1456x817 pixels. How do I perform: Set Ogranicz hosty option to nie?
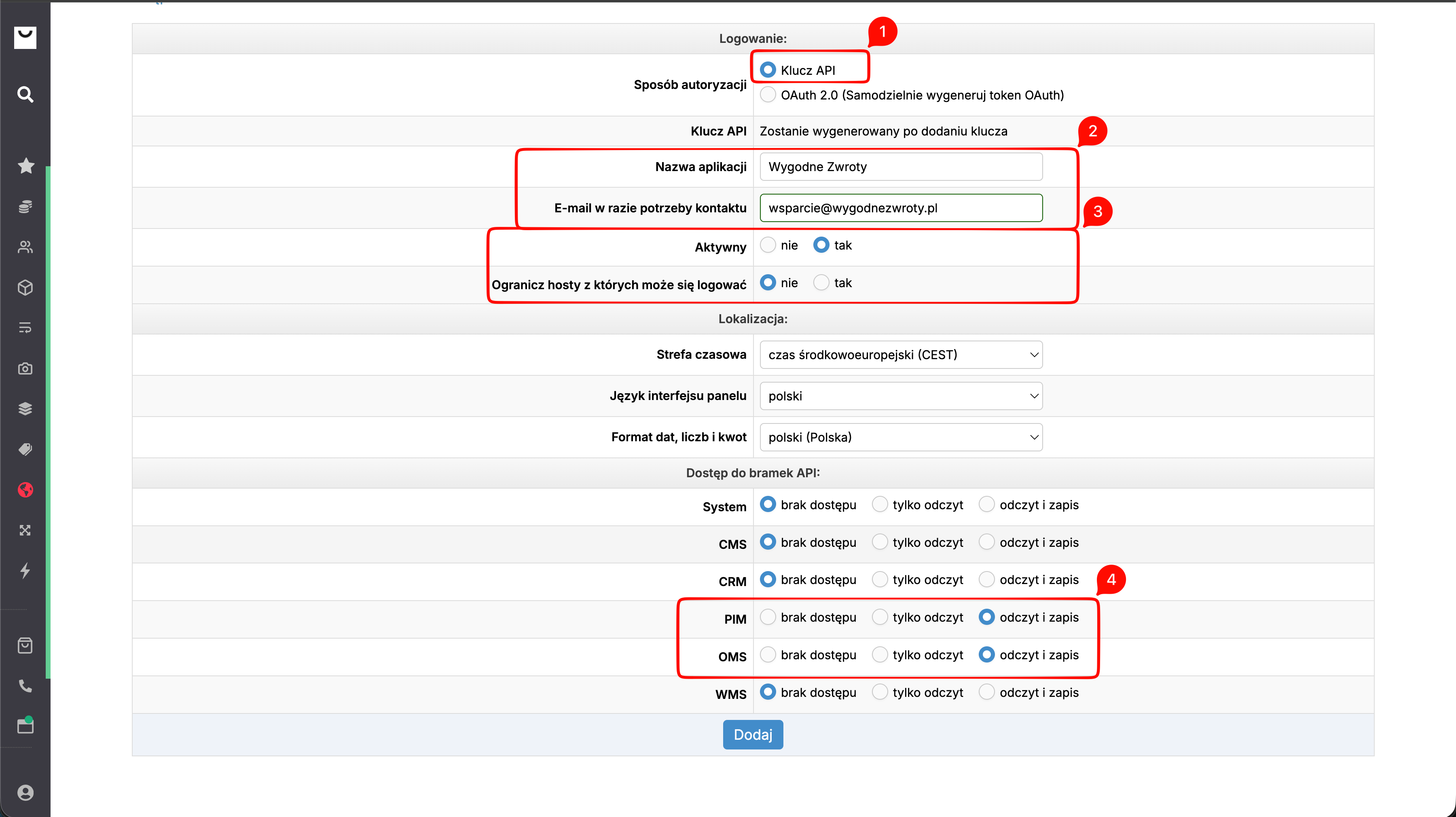point(768,282)
